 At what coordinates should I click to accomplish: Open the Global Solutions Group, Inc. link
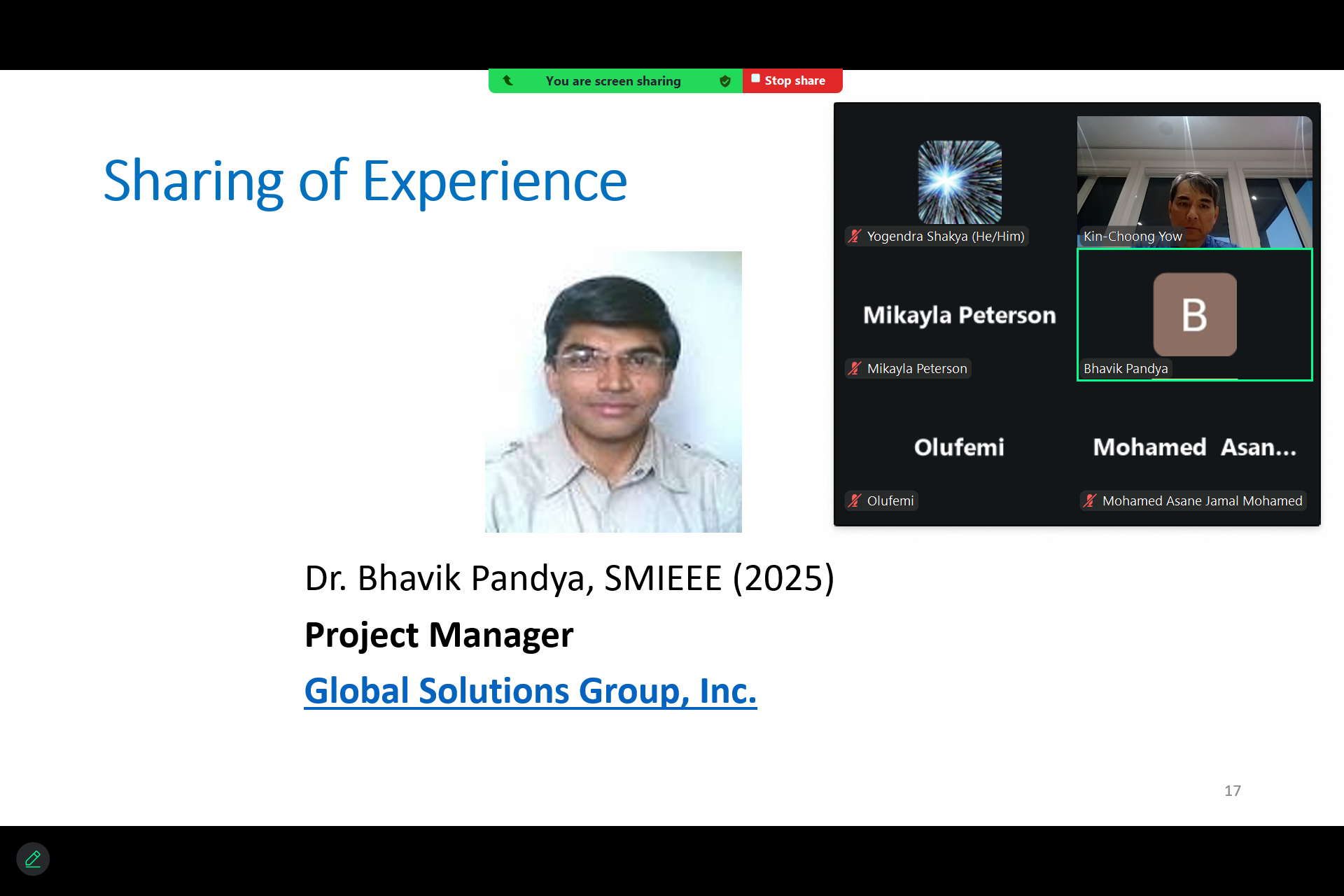click(x=530, y=691)
